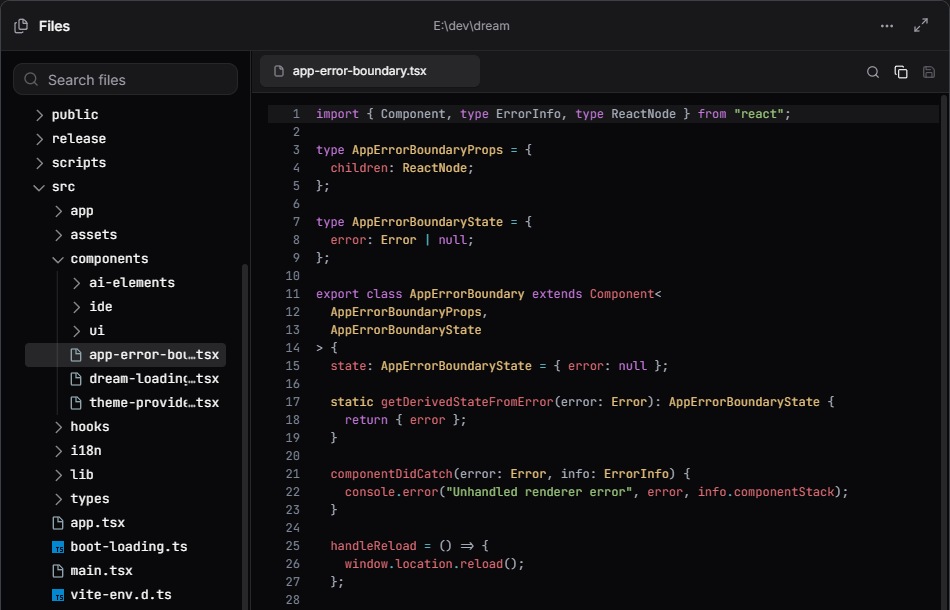950x610 pixels.
Task: Click the file icon beside app.tsx
Action: point(58,523)
